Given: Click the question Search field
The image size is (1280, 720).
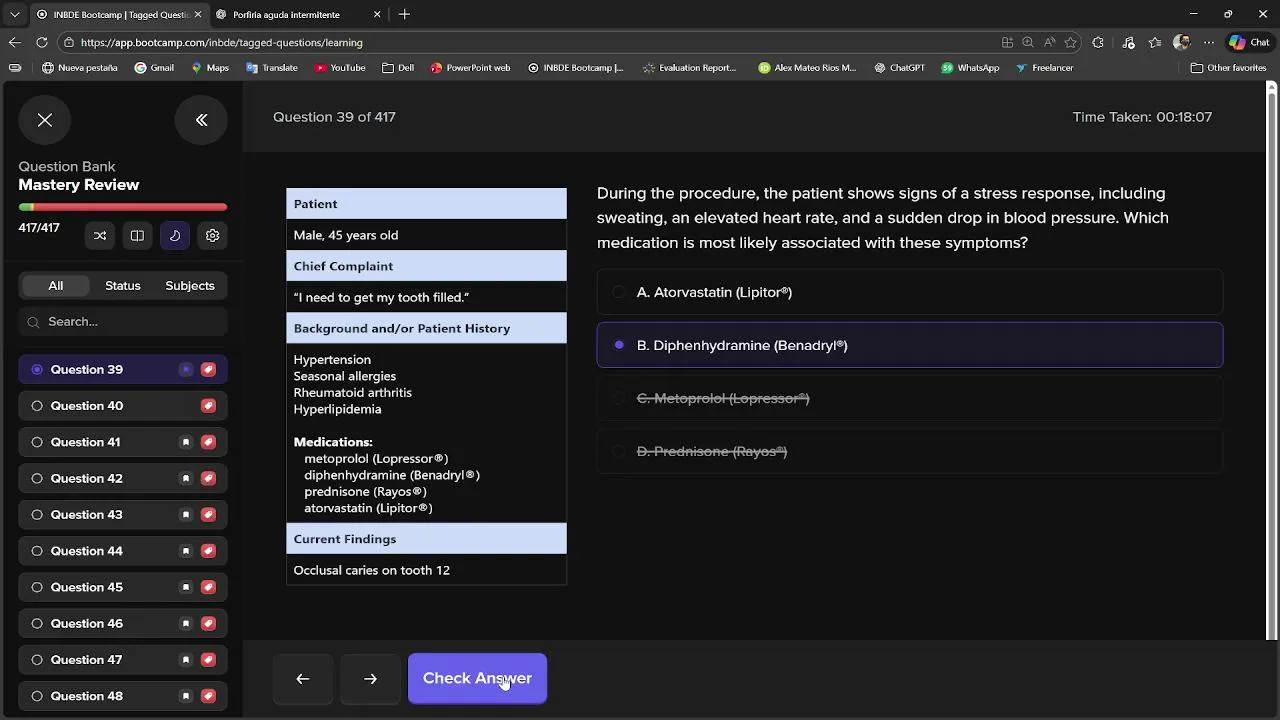Looking at the screenshot, I should pos(130,322).
